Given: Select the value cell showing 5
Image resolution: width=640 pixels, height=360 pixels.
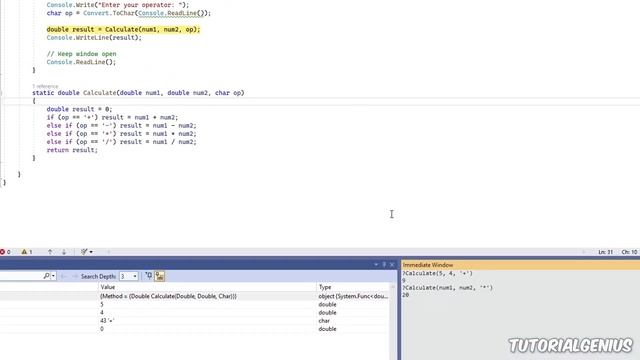Looking at the screenshot, I should [207, 304].
